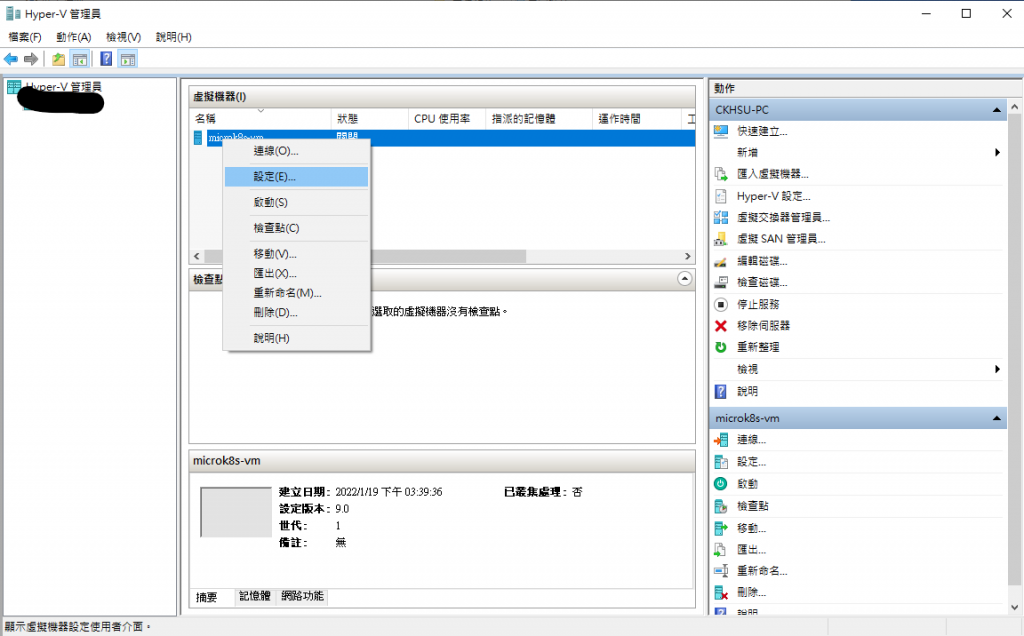
Task: Choose 刪除(D)... from the context menu
Action: 296,312
